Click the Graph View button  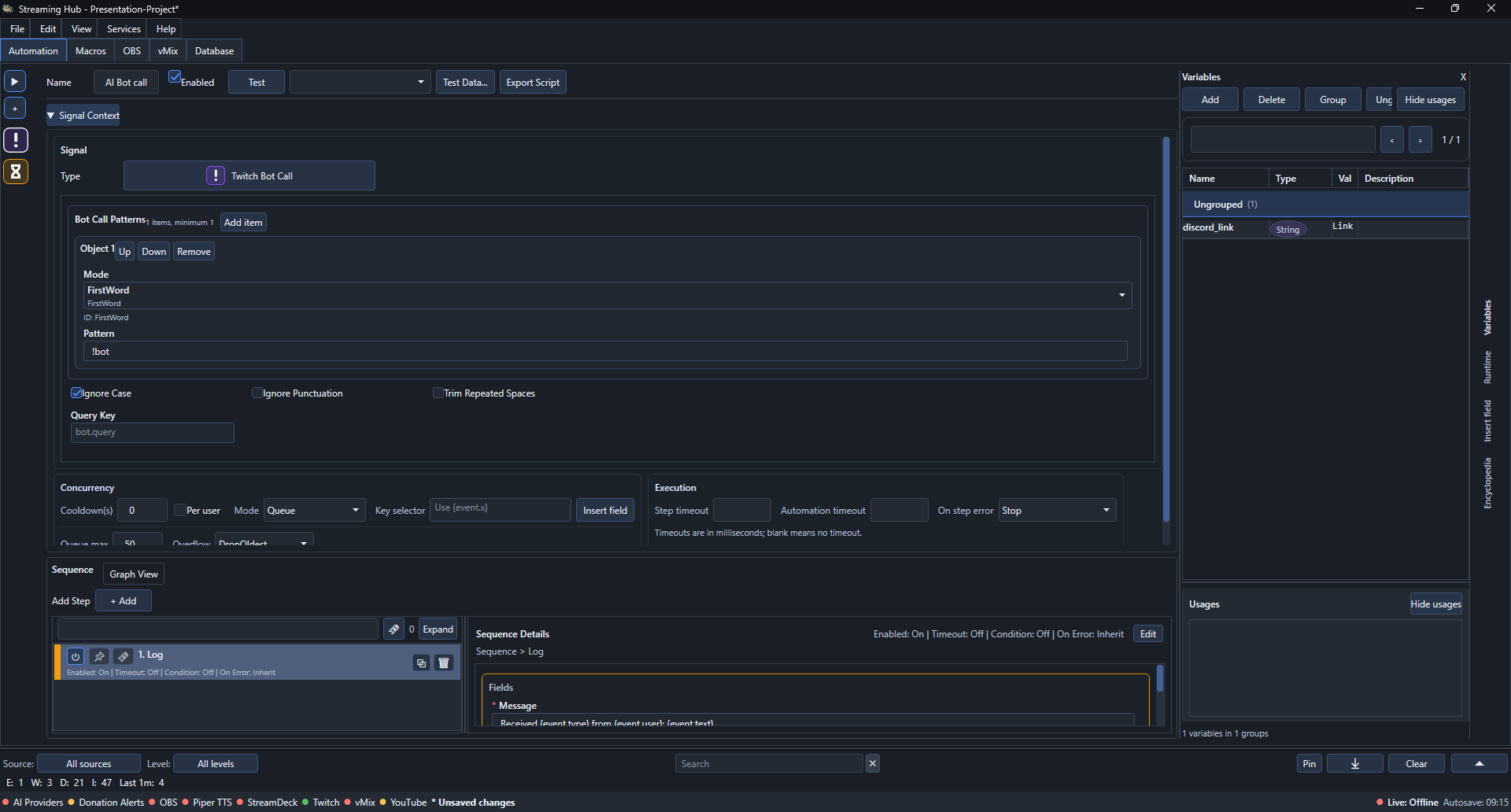pyautogui.click(x=134, y=574)
